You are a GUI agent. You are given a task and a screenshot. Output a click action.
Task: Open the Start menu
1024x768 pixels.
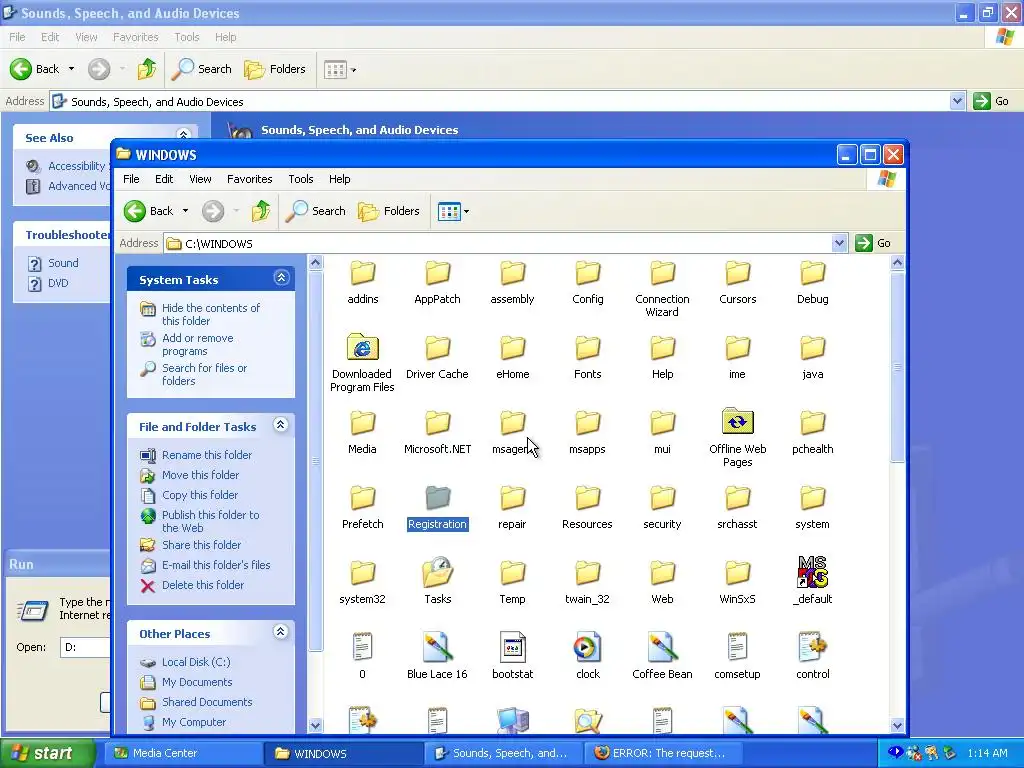pyautogui.click(x=47, y=753)
